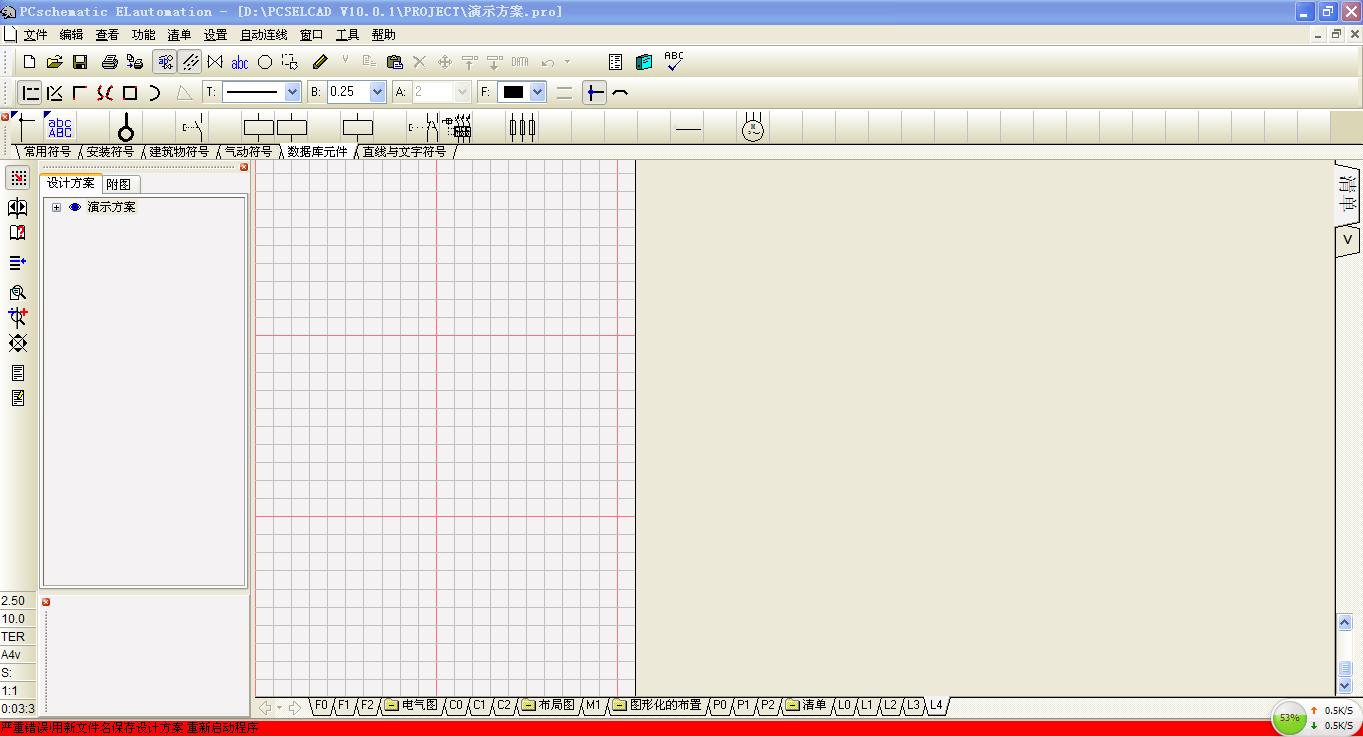Screen dimensions: 1363x737
Task: Click the pencil edit tool
Action: coord(320,62)
